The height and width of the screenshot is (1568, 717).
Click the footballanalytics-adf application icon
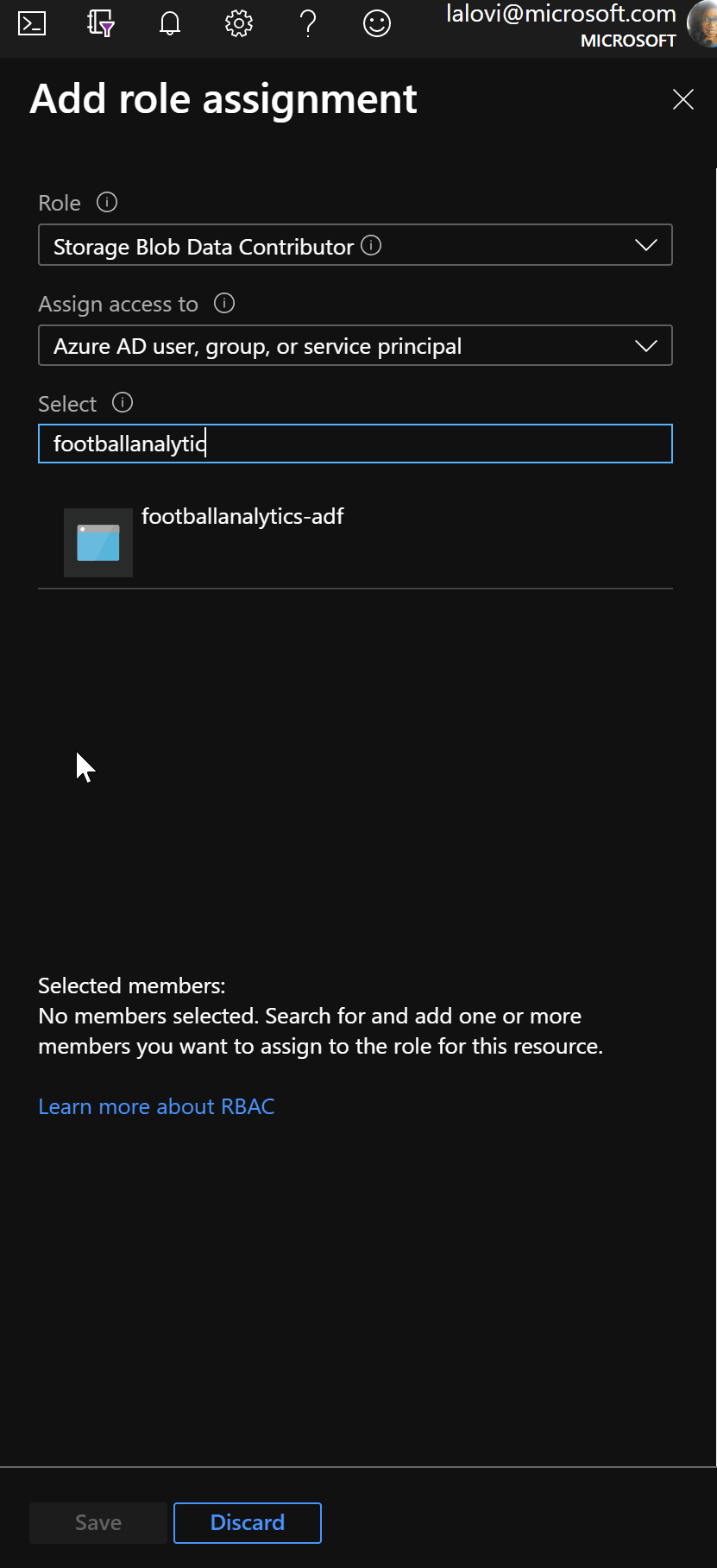coord(98,543)
